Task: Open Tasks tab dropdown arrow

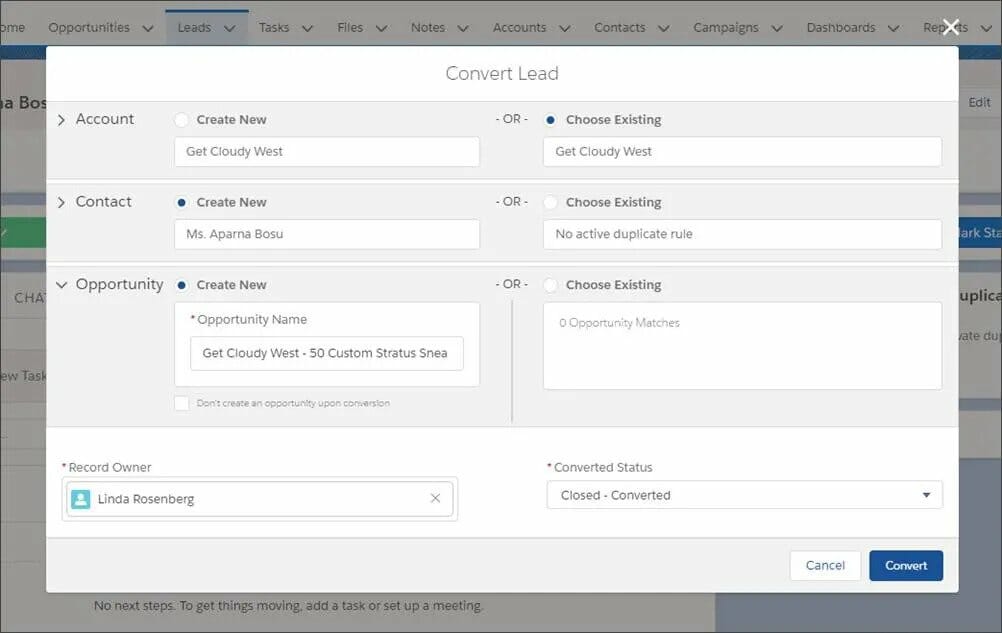Action: pos(307,28)
